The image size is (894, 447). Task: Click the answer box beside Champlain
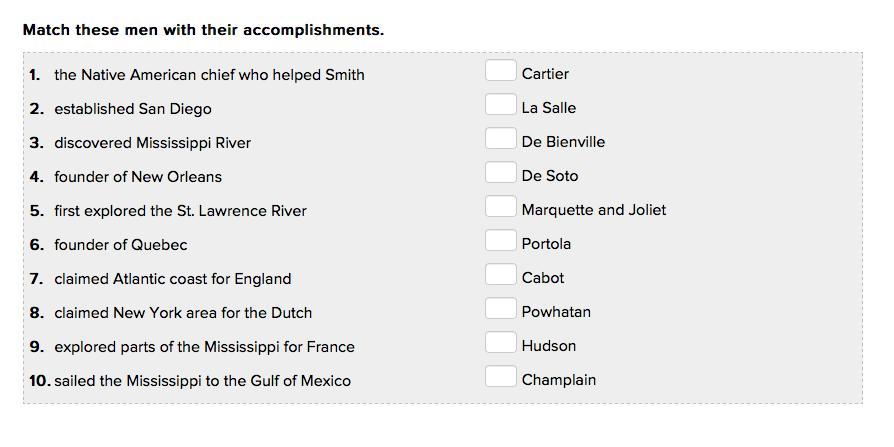(500, 377)
